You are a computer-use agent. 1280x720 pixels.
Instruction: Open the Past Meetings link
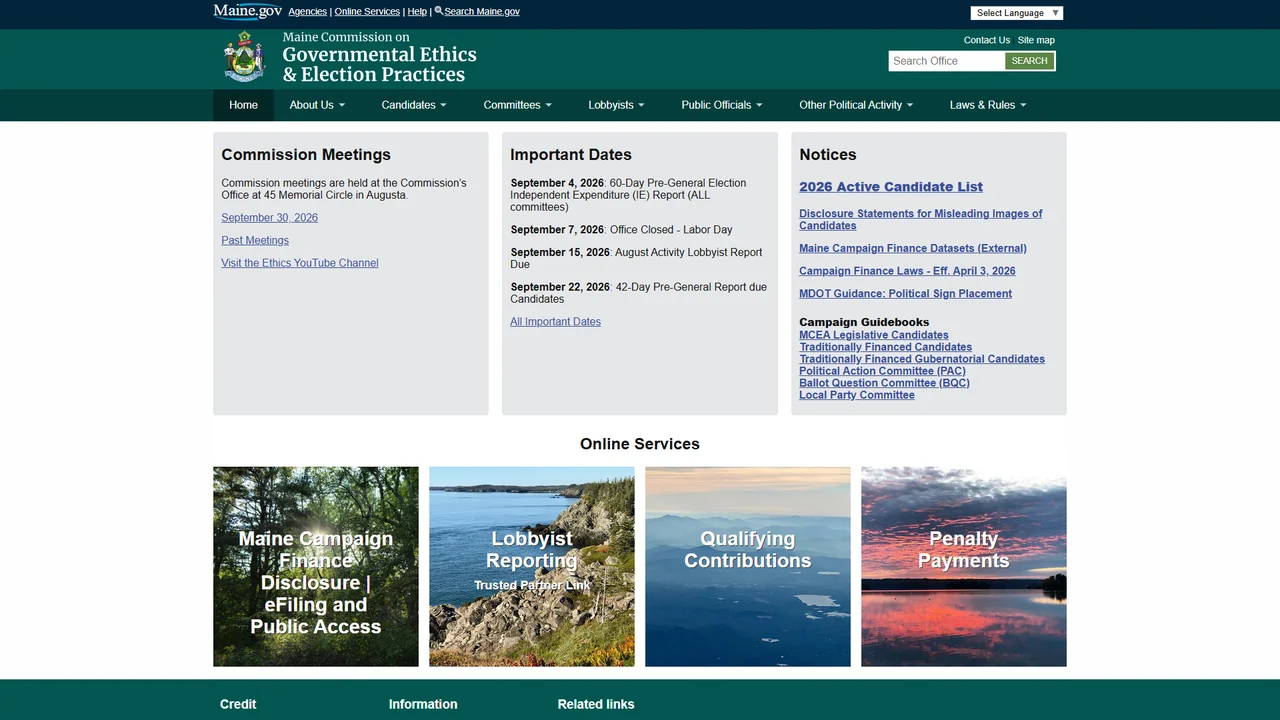pos(255,241)
